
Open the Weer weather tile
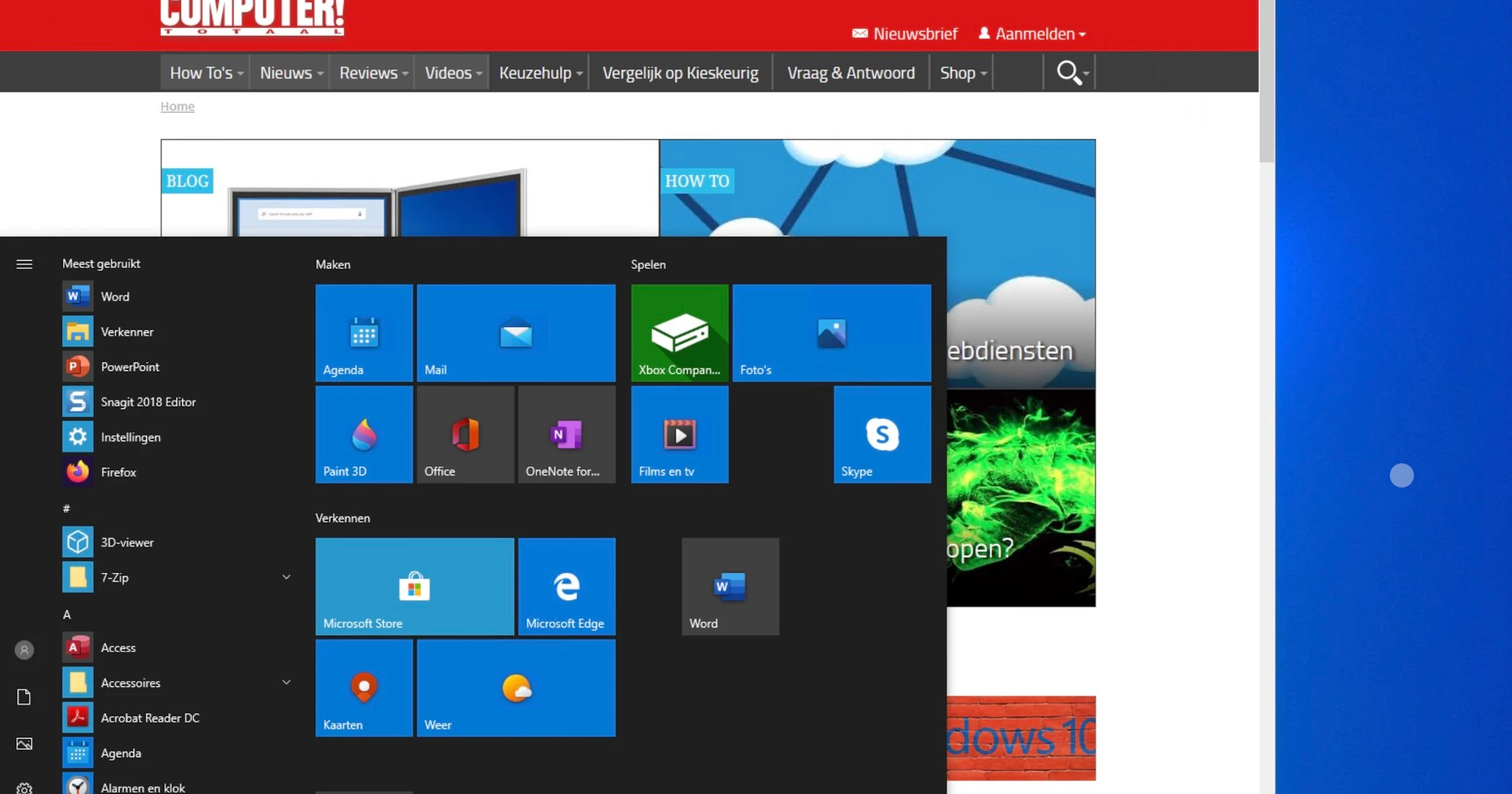(516, 688)
